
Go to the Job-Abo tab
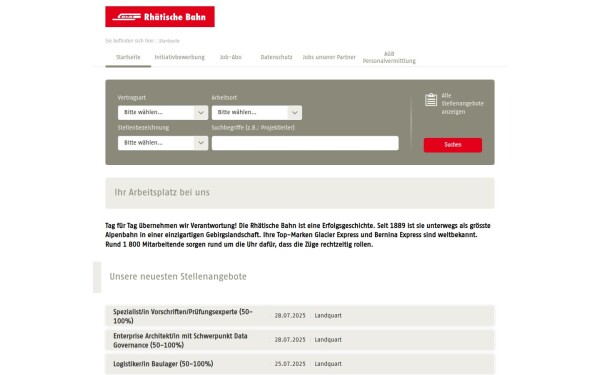tap(230, 57)
